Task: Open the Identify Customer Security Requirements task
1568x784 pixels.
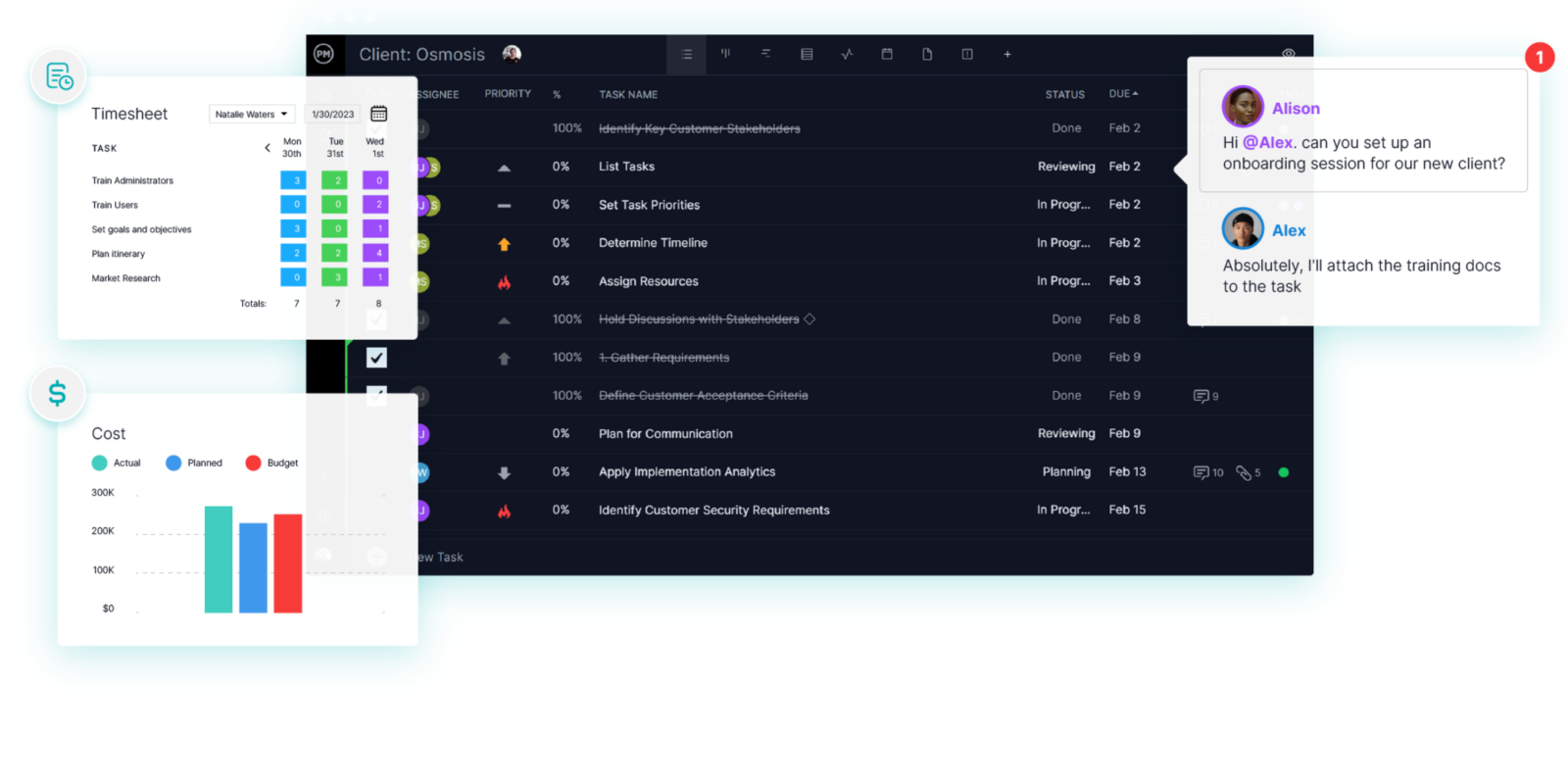Action: [713, 510]
